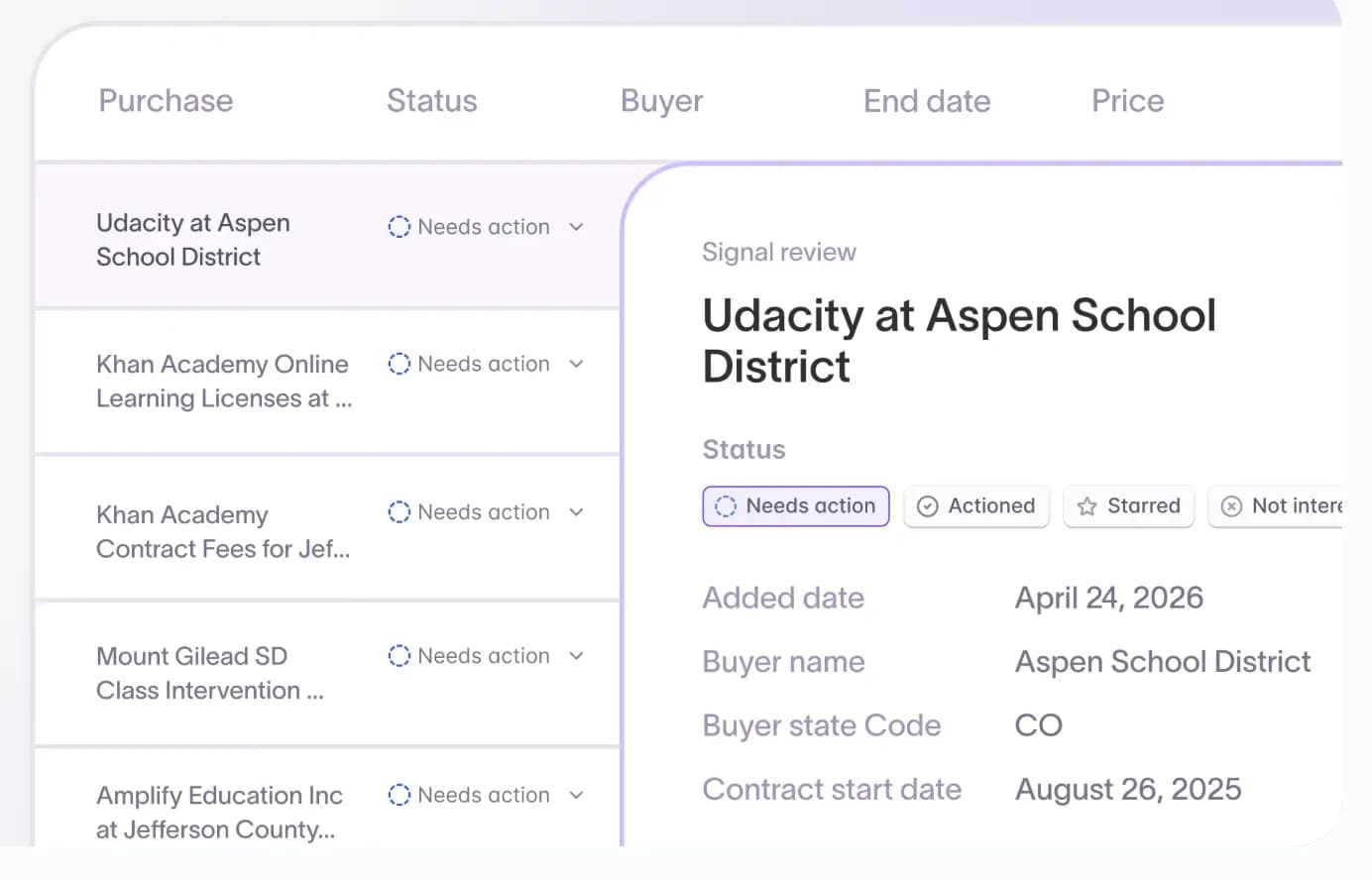Image resolution: width=1372 pixels, height=880 pixels.
Task: Click the Buyer name field label
Action: click(784, 661)
